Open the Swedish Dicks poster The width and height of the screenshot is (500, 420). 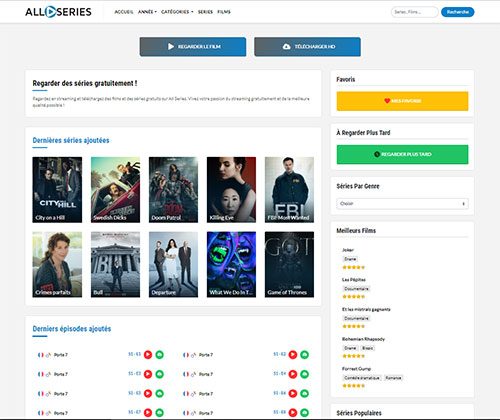(x=115, y=190)
